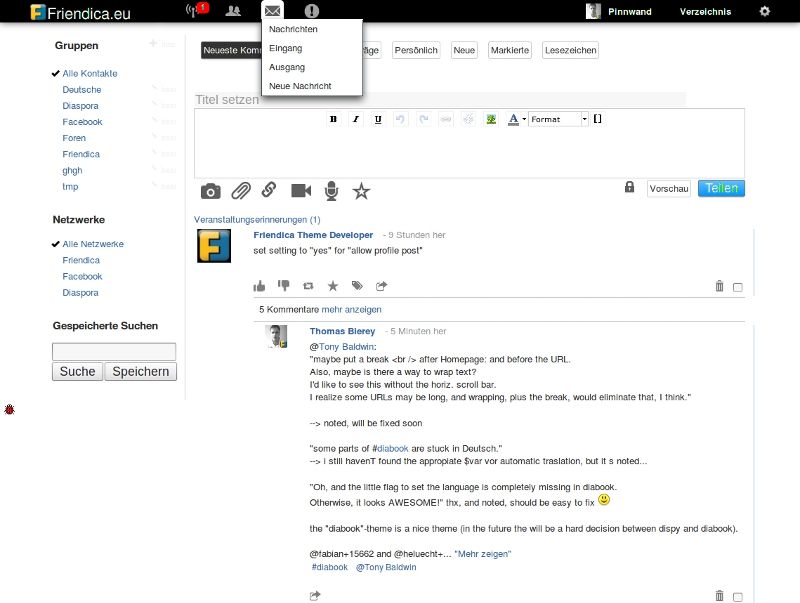
Task: Open the #diabook hashtag below the comment
Action: pyautogui.click(x=330, y=567)
